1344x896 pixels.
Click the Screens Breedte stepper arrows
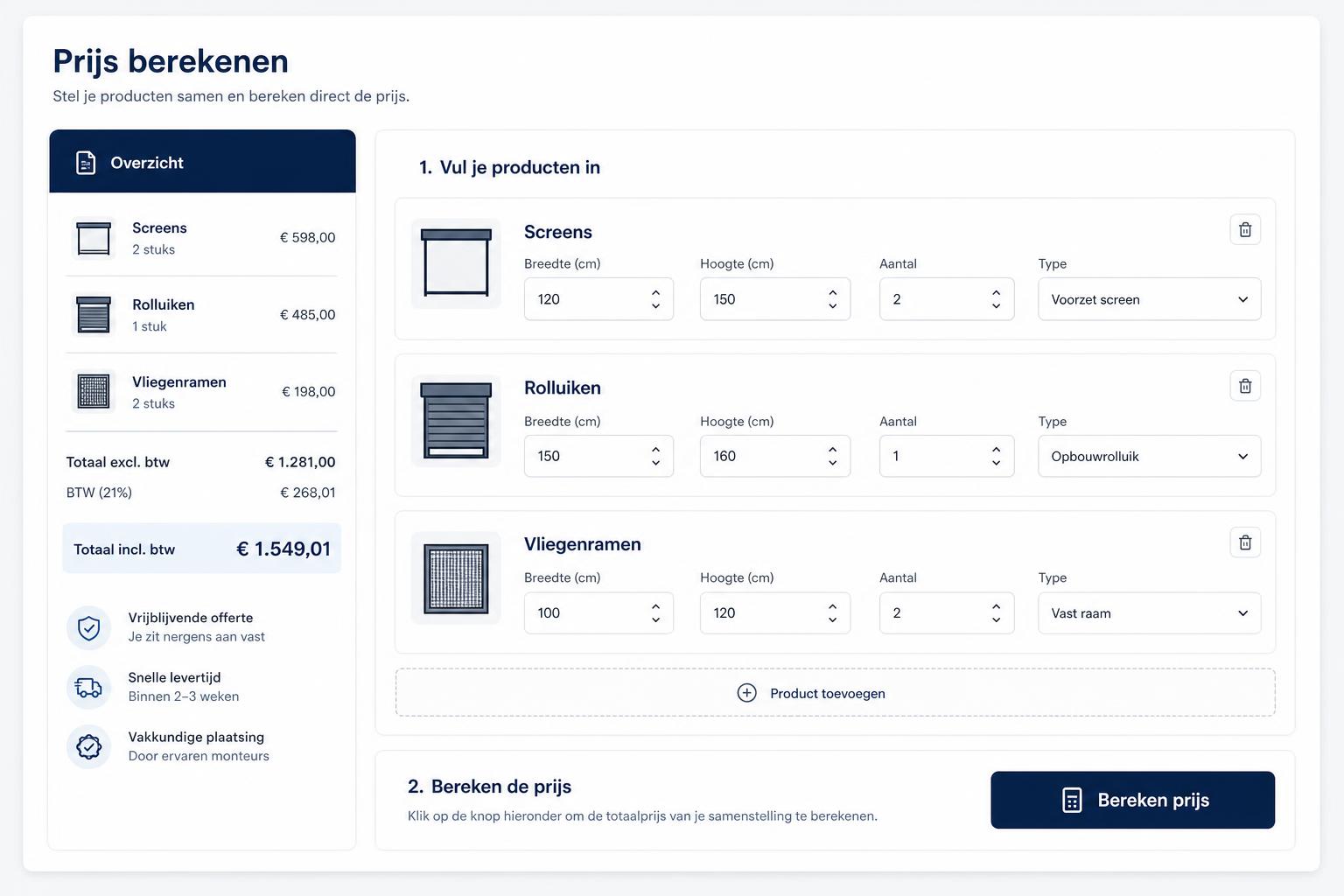pos(655,299)
